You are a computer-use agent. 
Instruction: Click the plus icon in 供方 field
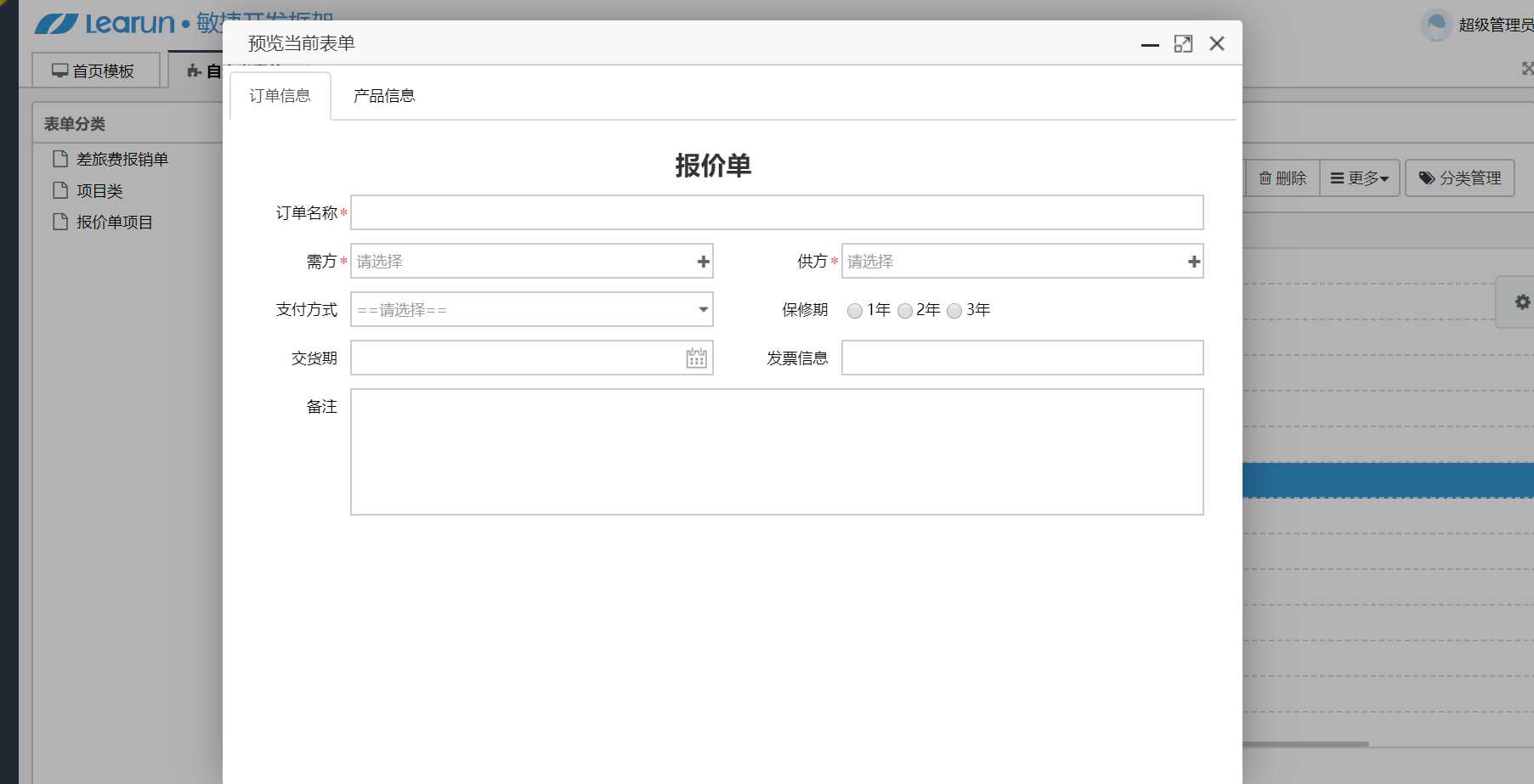click(1194, 262)
